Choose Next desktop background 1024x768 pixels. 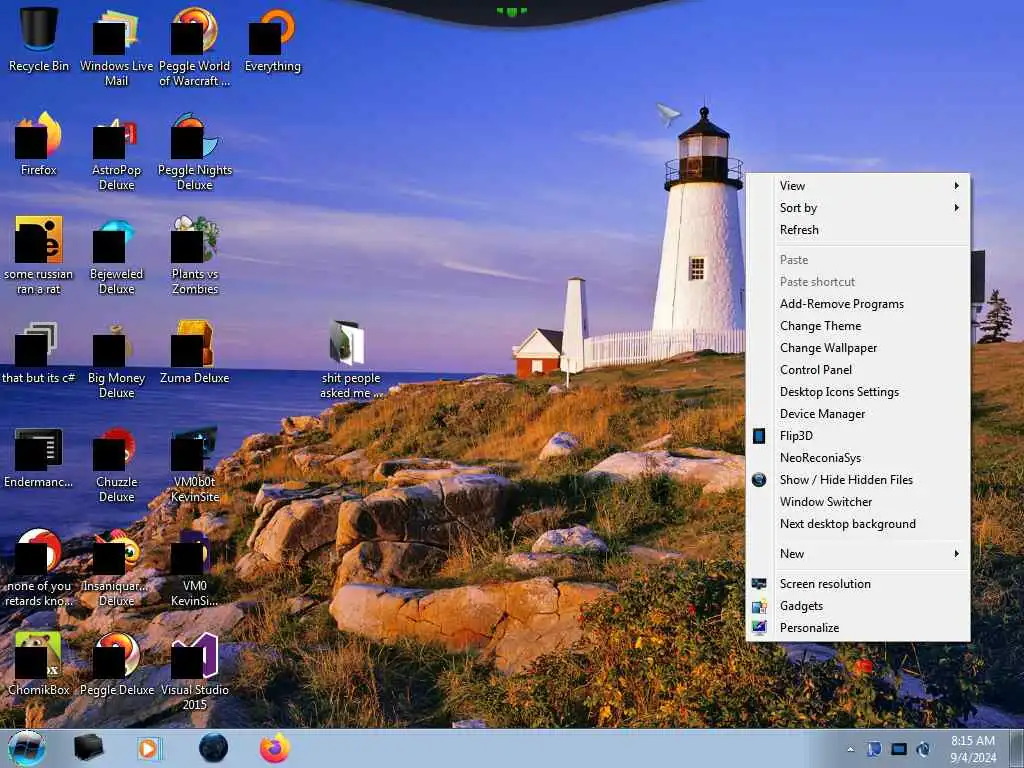coord(858,524)
